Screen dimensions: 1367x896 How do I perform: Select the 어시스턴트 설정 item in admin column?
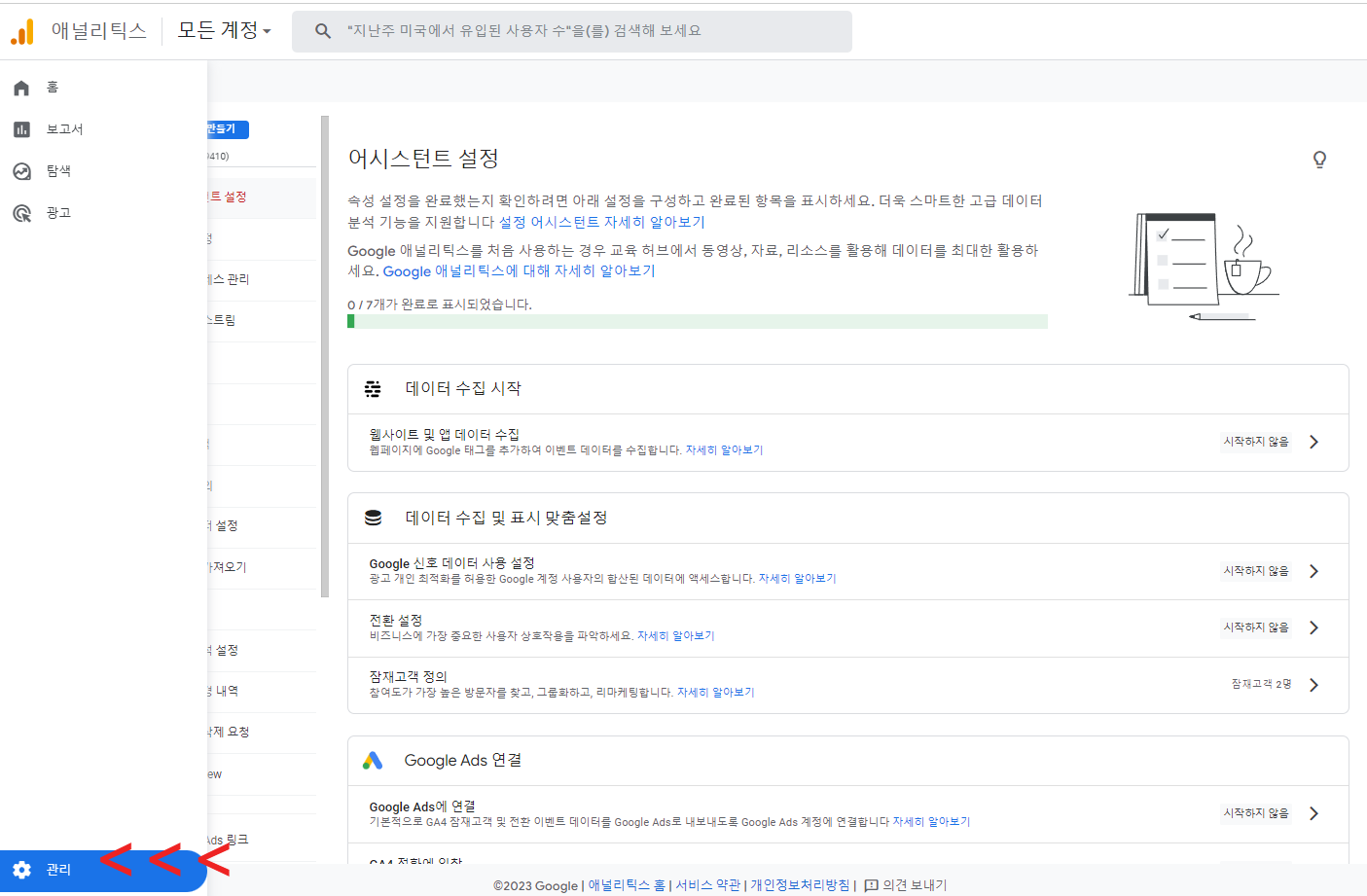(x=261, y=197)
